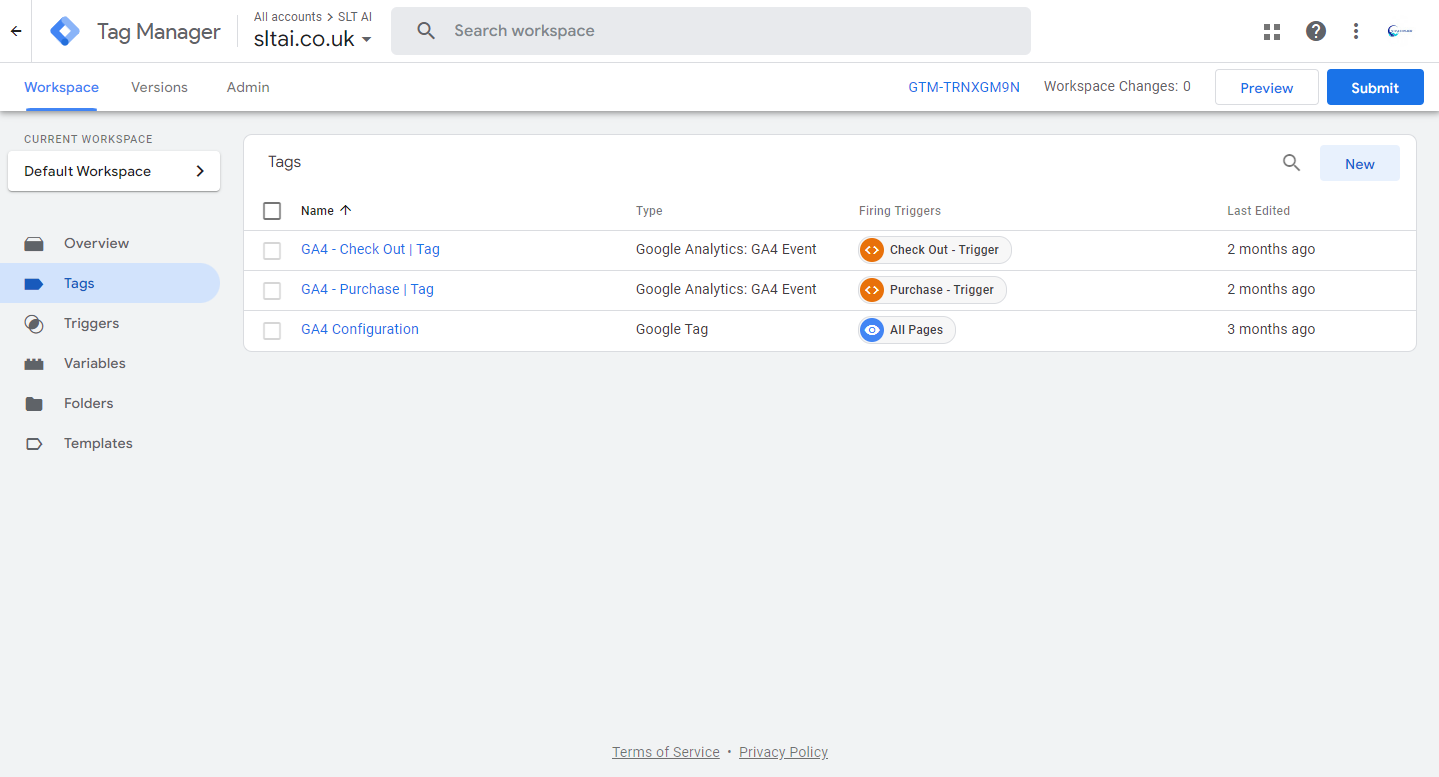
Task: Open the help question mark icon
Action: [1316, 31]
